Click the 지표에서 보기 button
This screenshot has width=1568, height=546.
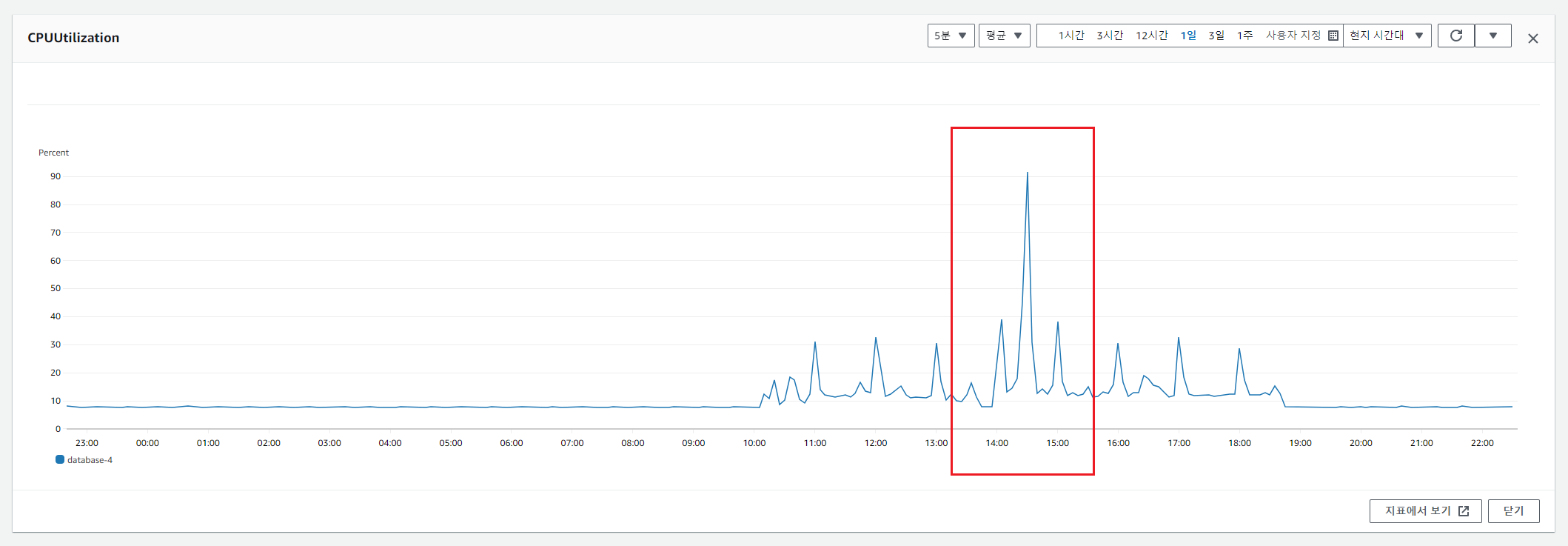(1425, 511)
